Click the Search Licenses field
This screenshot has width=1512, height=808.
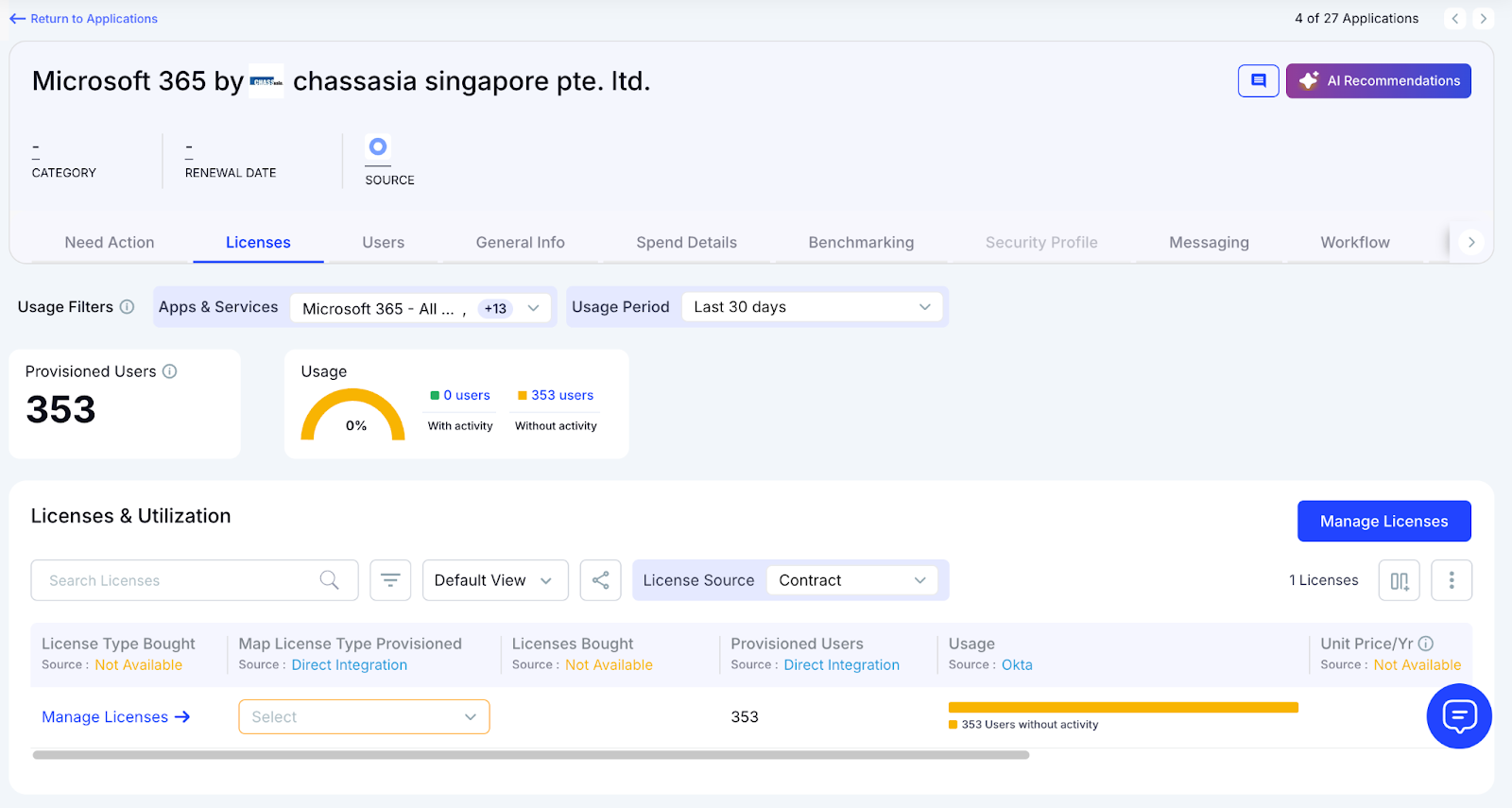[194, 580]
